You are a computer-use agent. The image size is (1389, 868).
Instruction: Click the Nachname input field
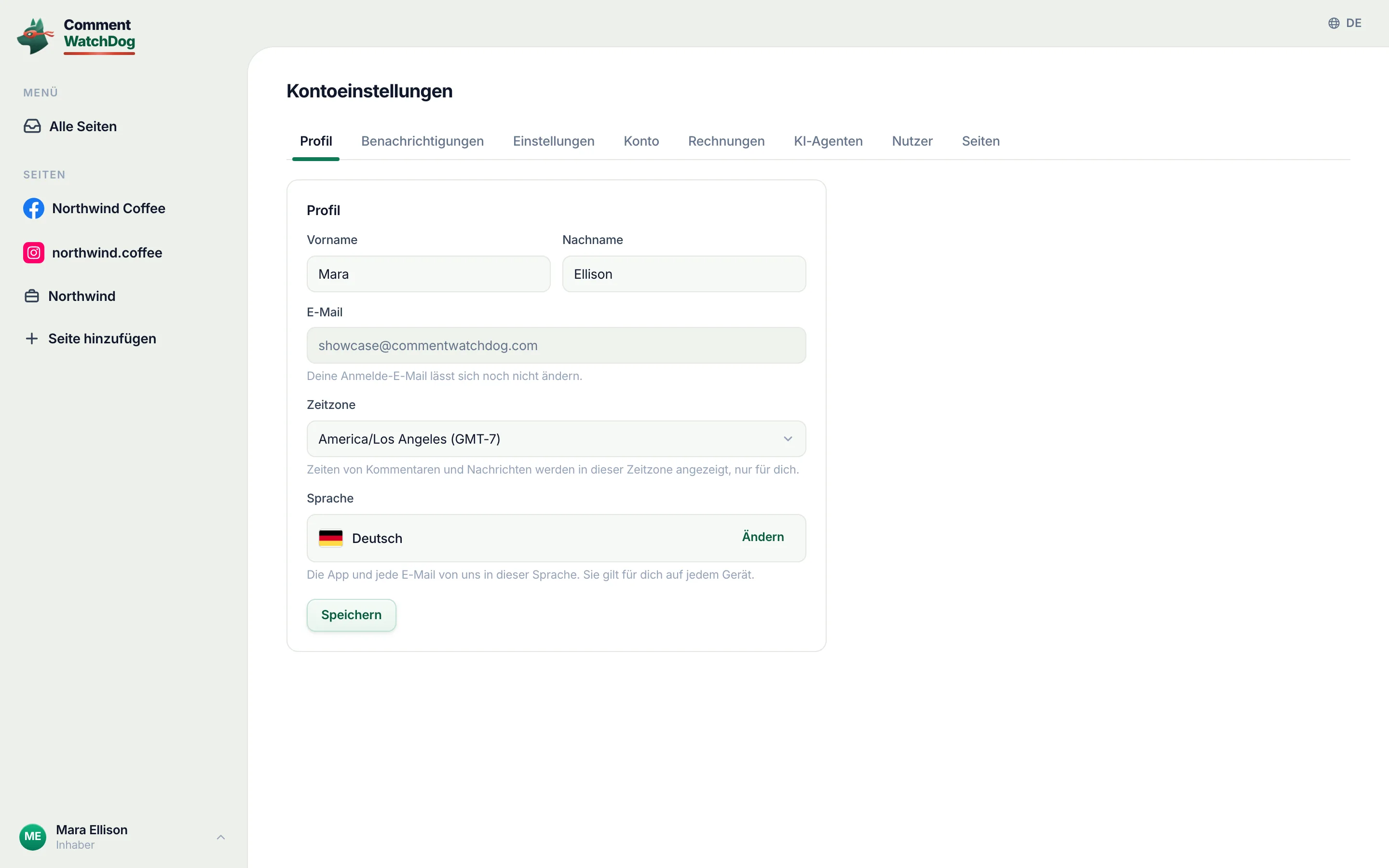point(683,274)
